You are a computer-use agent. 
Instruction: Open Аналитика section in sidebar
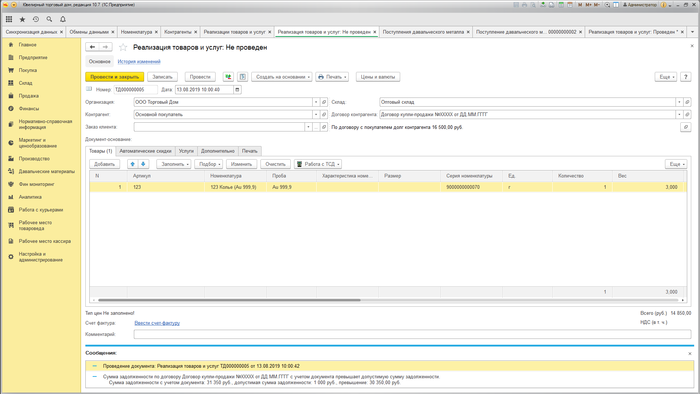tap(30, 197)
